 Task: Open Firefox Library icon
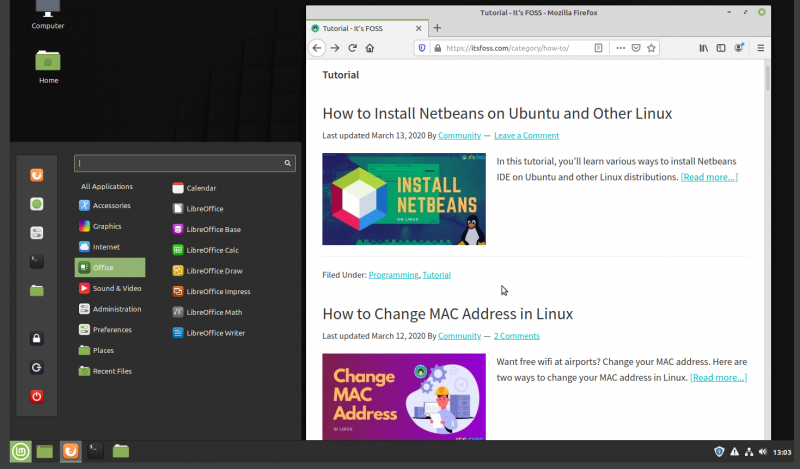click(704, 48)
